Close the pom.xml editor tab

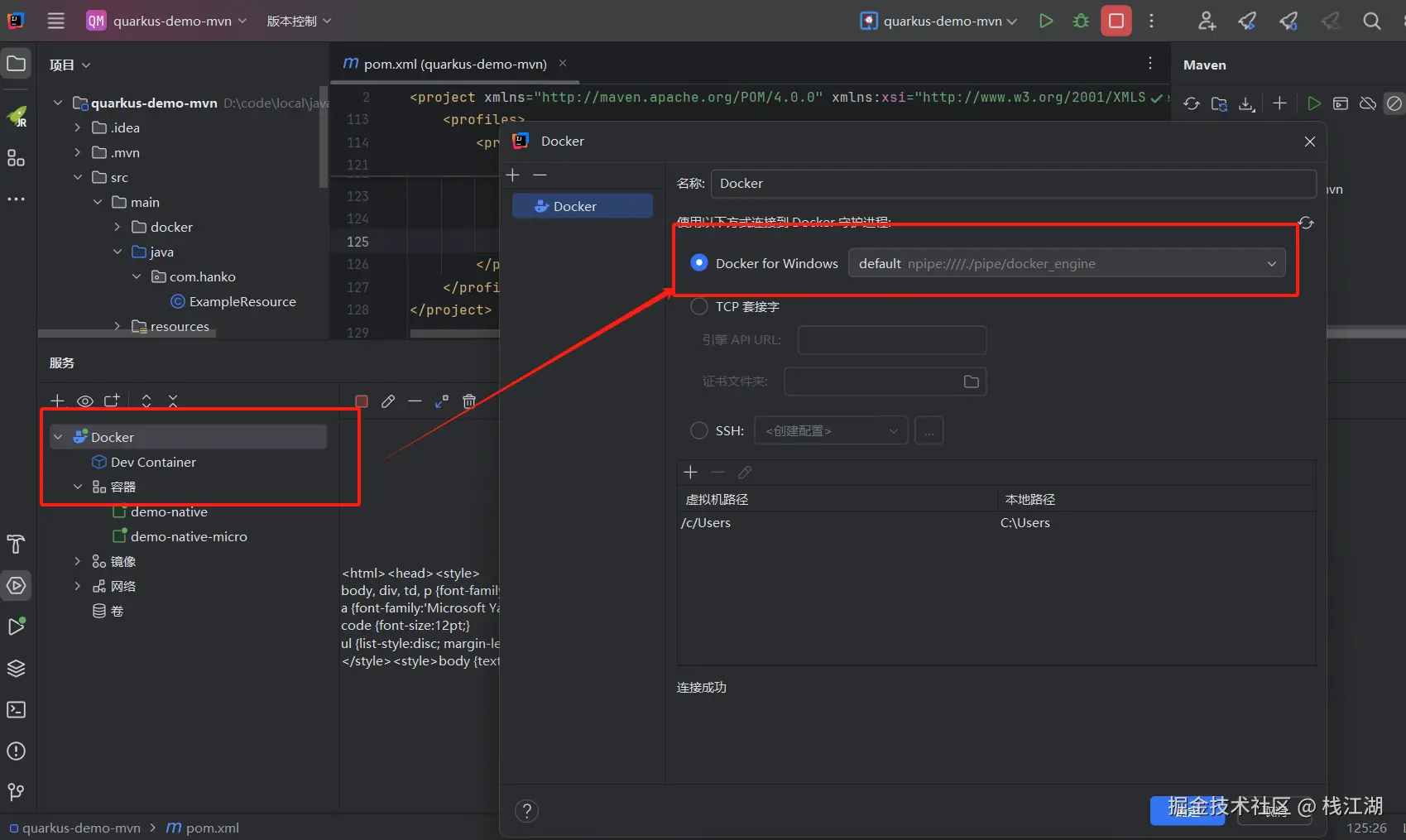click(x=563, y=64)
